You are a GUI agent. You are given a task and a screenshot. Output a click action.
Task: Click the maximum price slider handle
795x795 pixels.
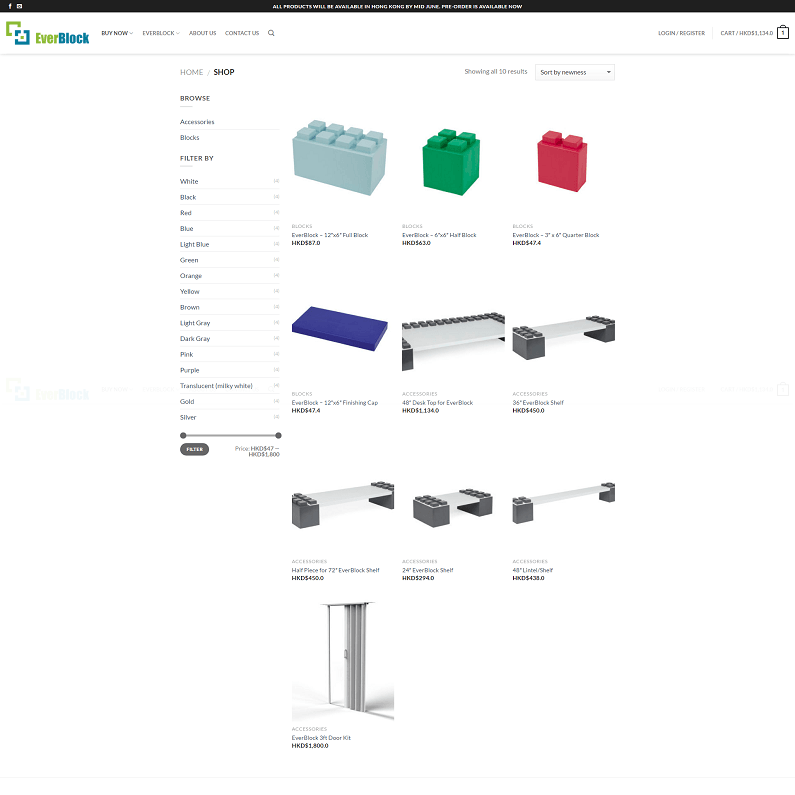(278, 435)
